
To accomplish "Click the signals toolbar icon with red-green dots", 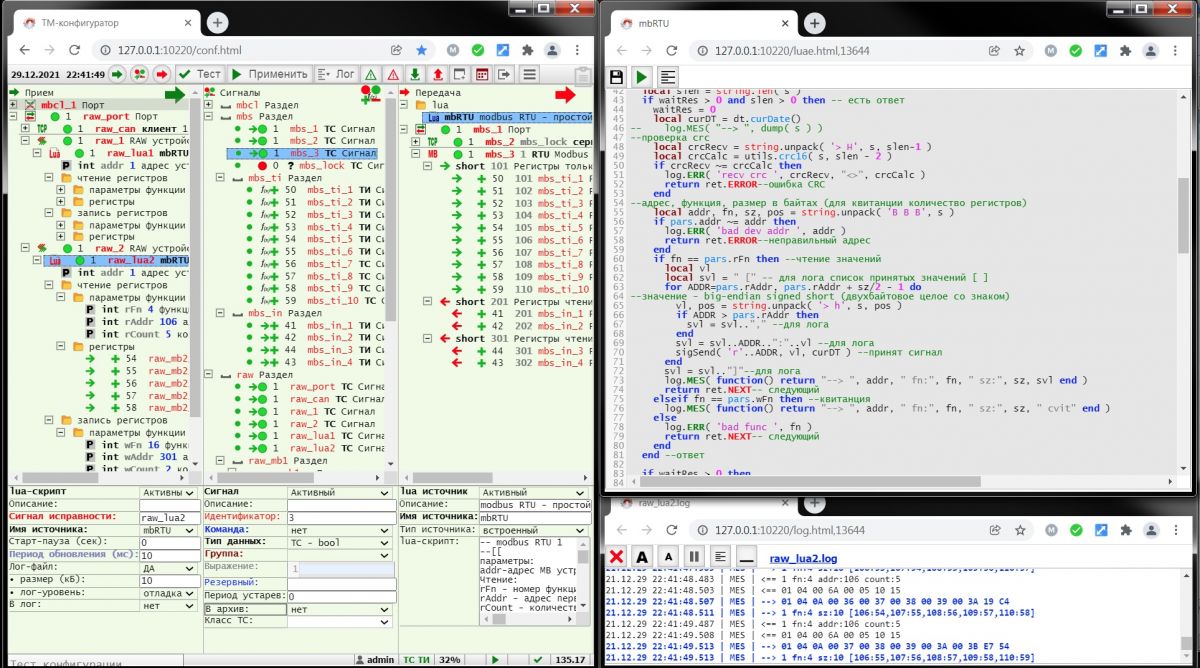I will (x=139, y=74).
